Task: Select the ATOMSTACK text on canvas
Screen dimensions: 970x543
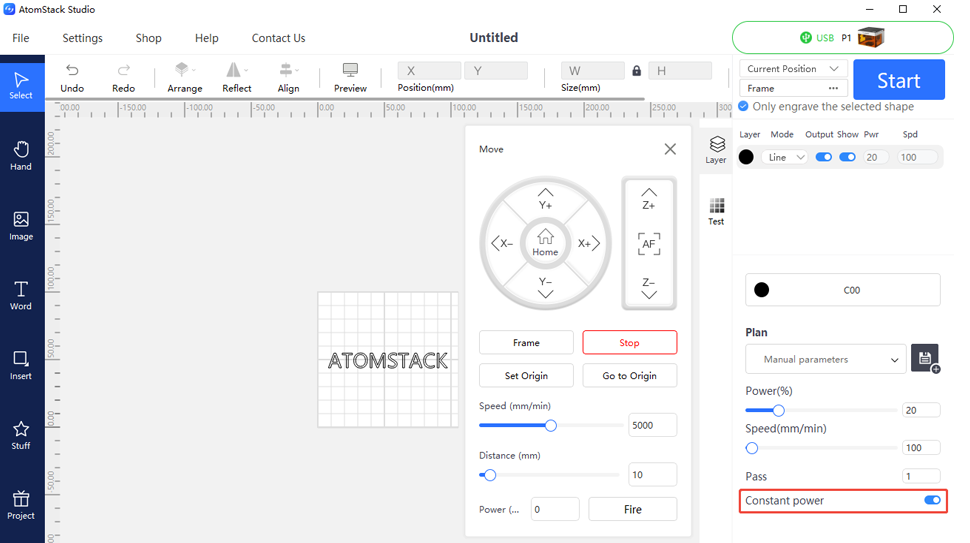Action: tap(387, 361)
